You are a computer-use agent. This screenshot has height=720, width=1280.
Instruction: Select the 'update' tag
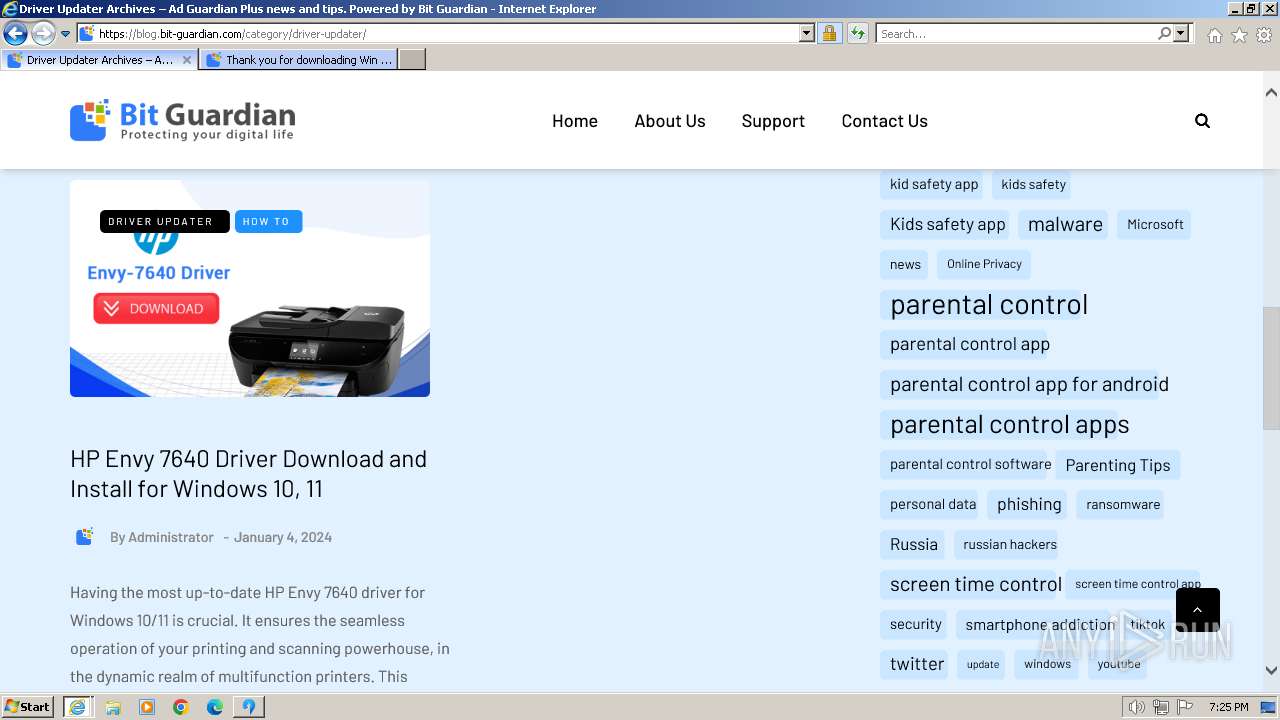[x=983, y=664]
